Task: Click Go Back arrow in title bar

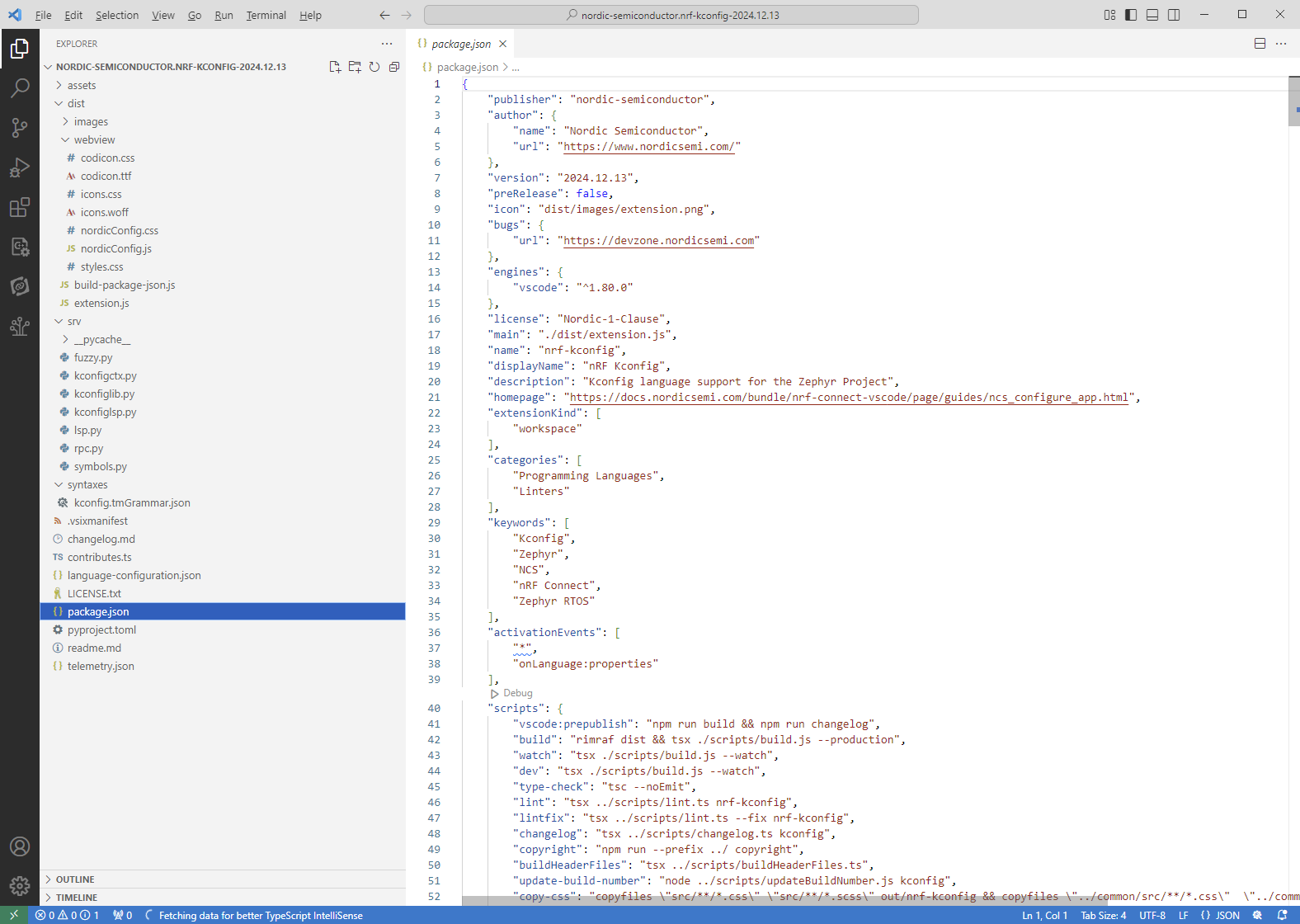Action: 384,15
